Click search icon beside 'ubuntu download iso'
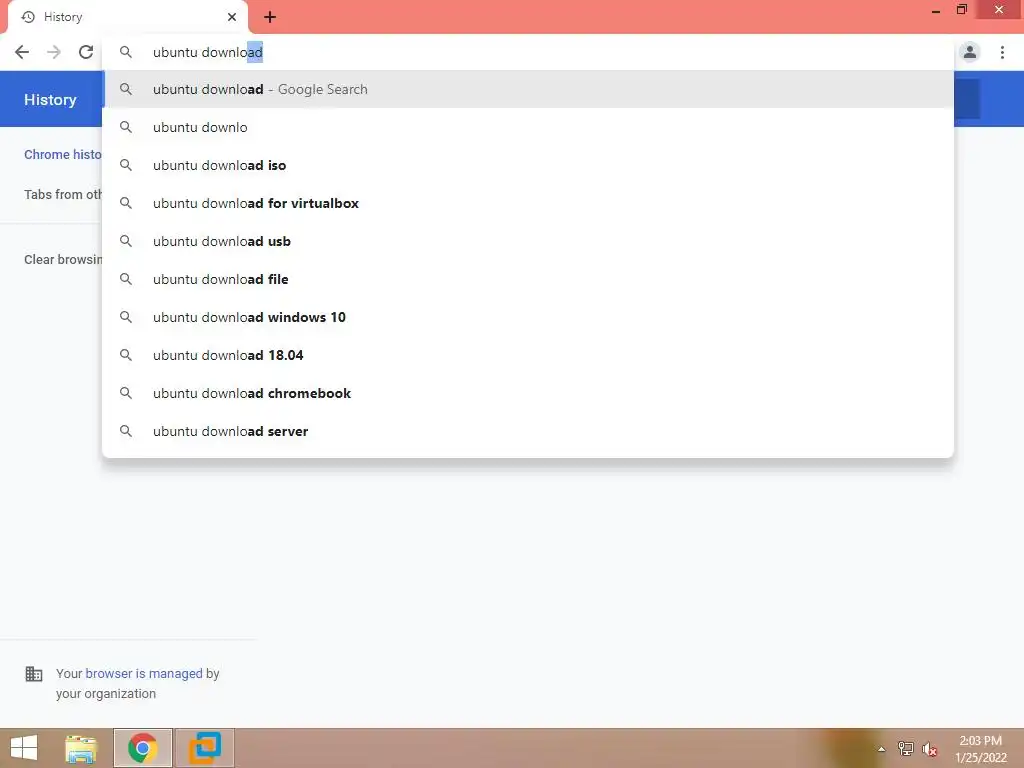Viewport: 1024px width, 768px height. pos(126,165)
